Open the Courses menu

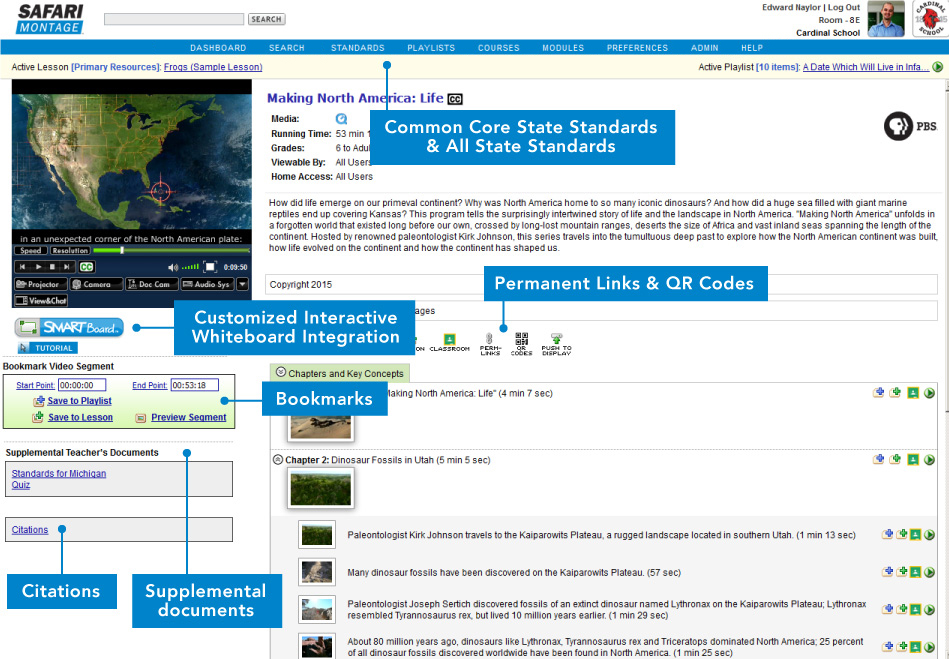499,48
